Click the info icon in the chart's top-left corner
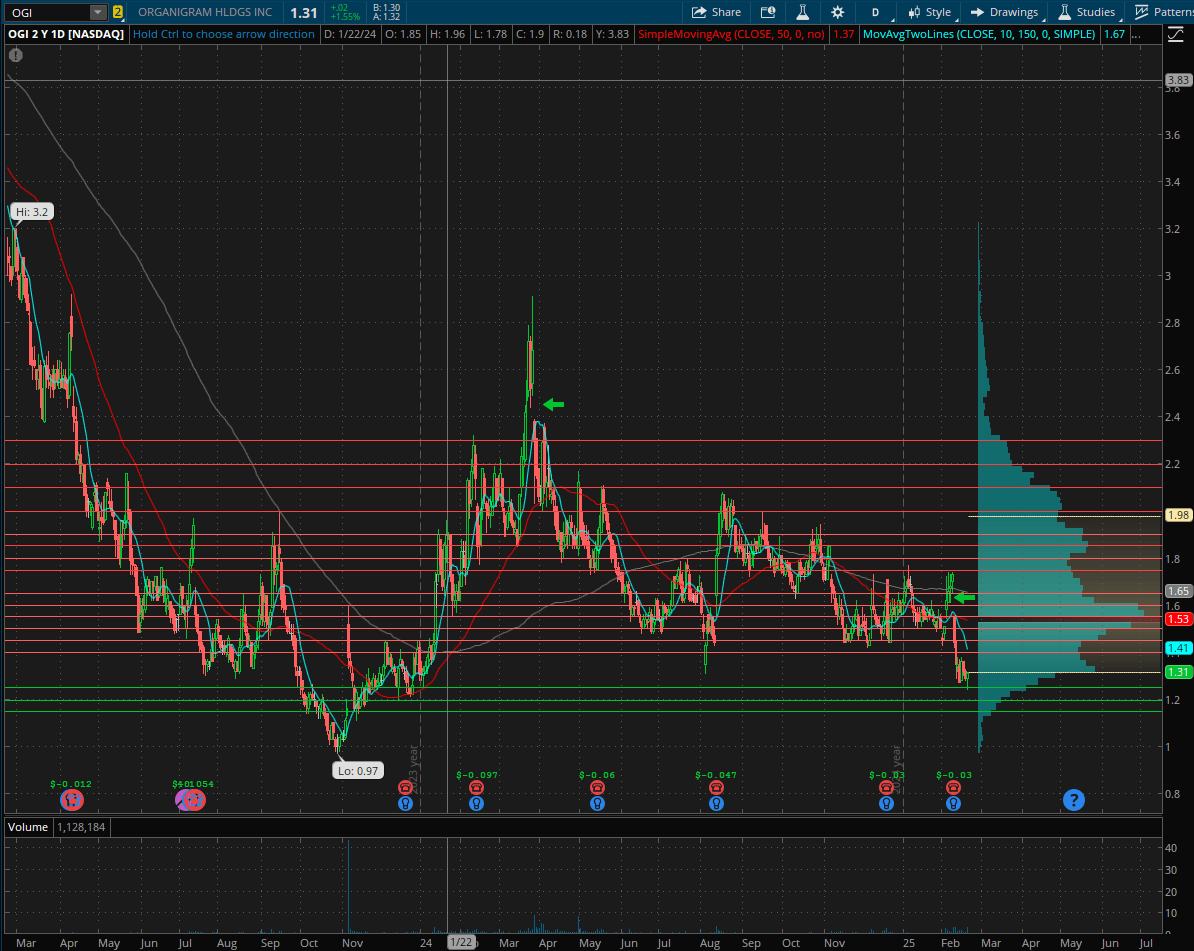The width and height of the screenshot is (1194, 951). point(15,56)
